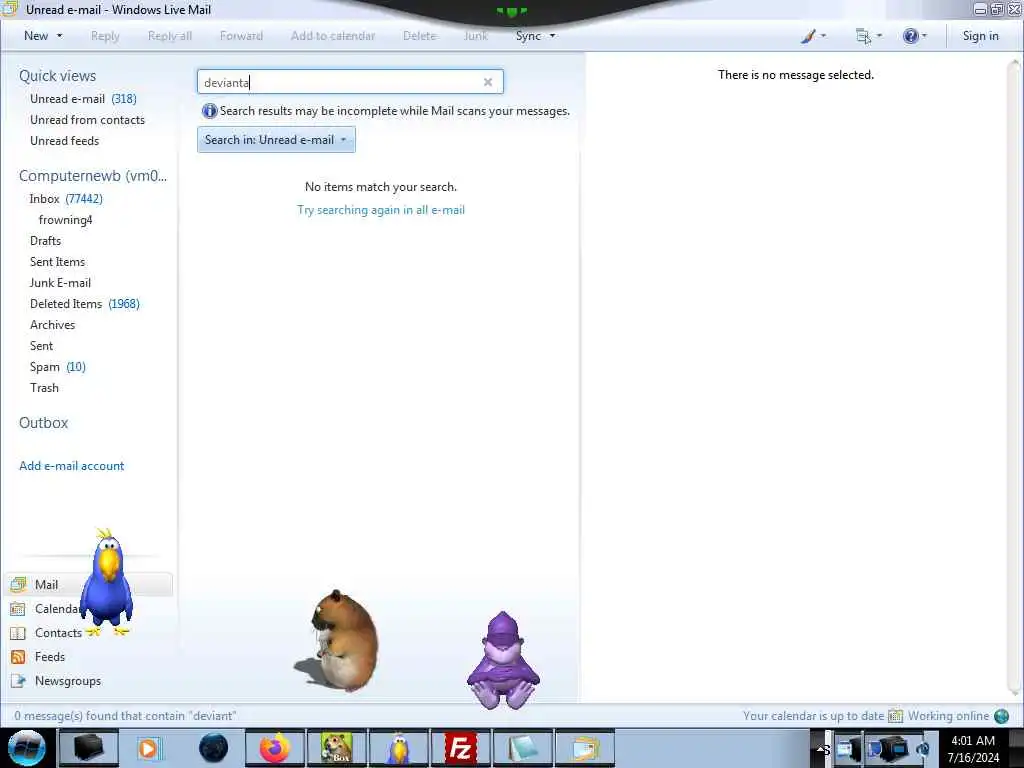Open the parrot app taskbar icon
Image resolution: width=1024 pixels, height=768 pixels.
coord(398,748)
